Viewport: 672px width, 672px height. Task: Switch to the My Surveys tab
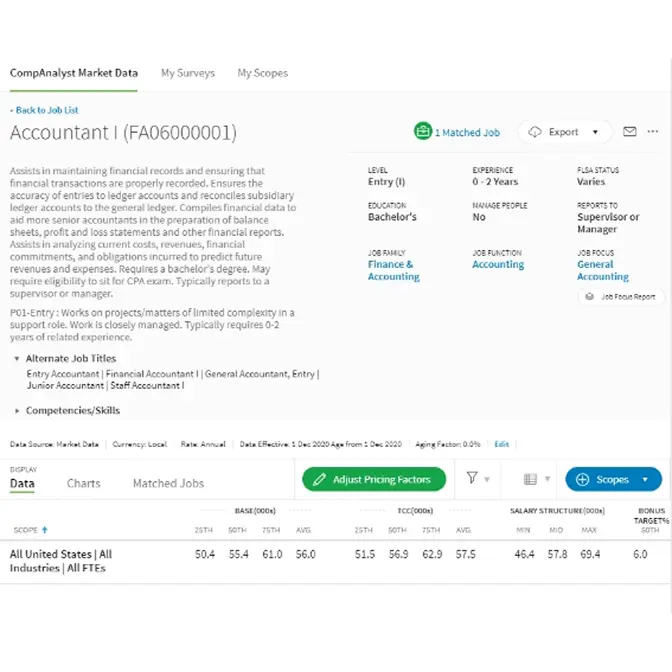pos(188,73)
